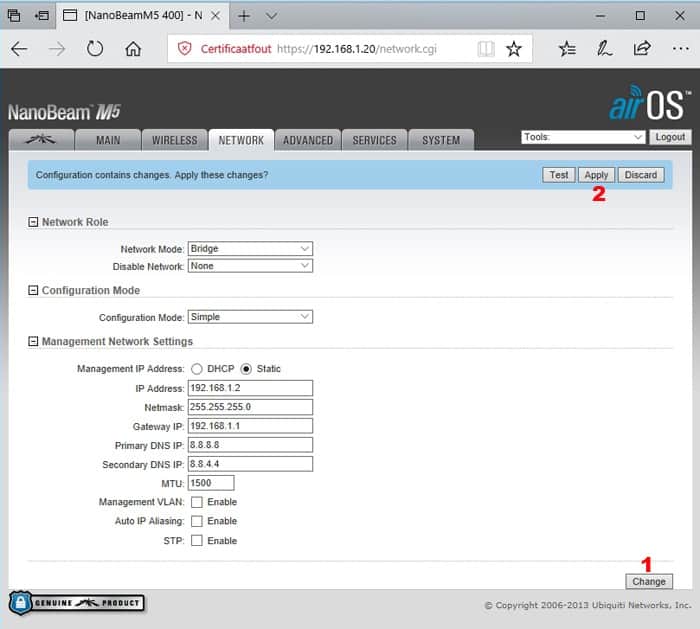Go to the Home page icon

(133, 48)
